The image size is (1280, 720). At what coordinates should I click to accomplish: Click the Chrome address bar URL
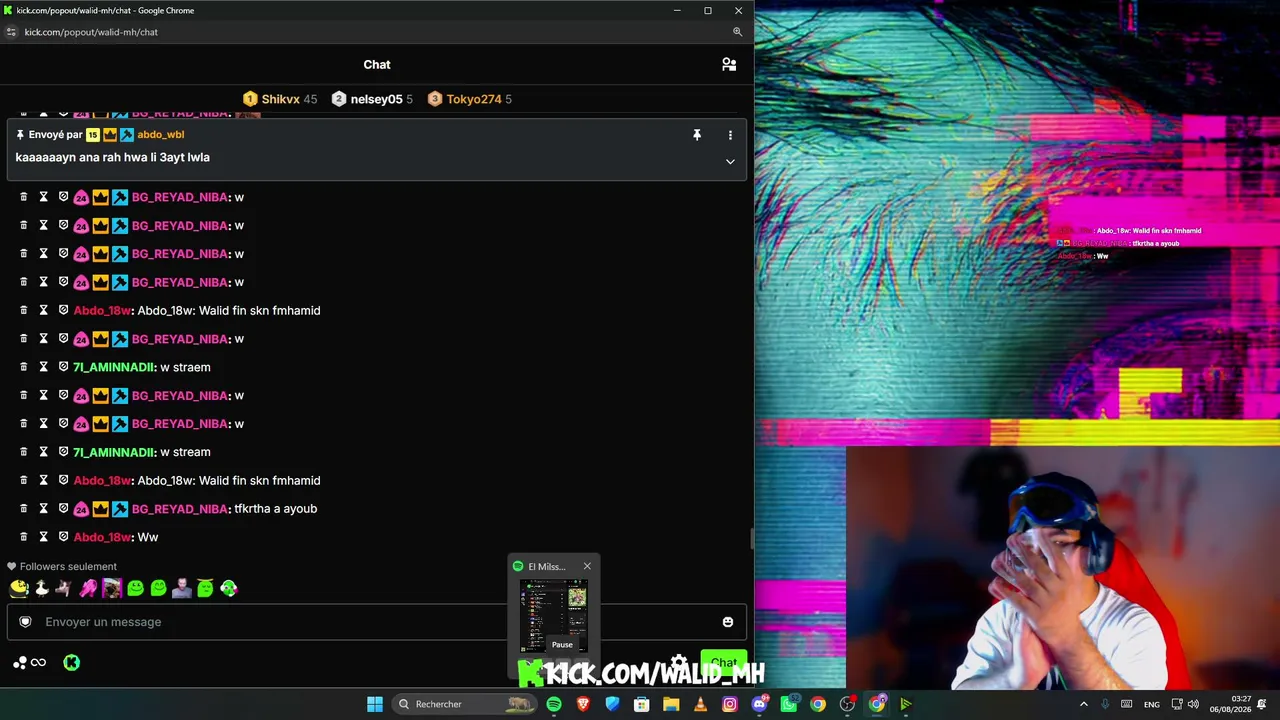[x=91, y=32]
